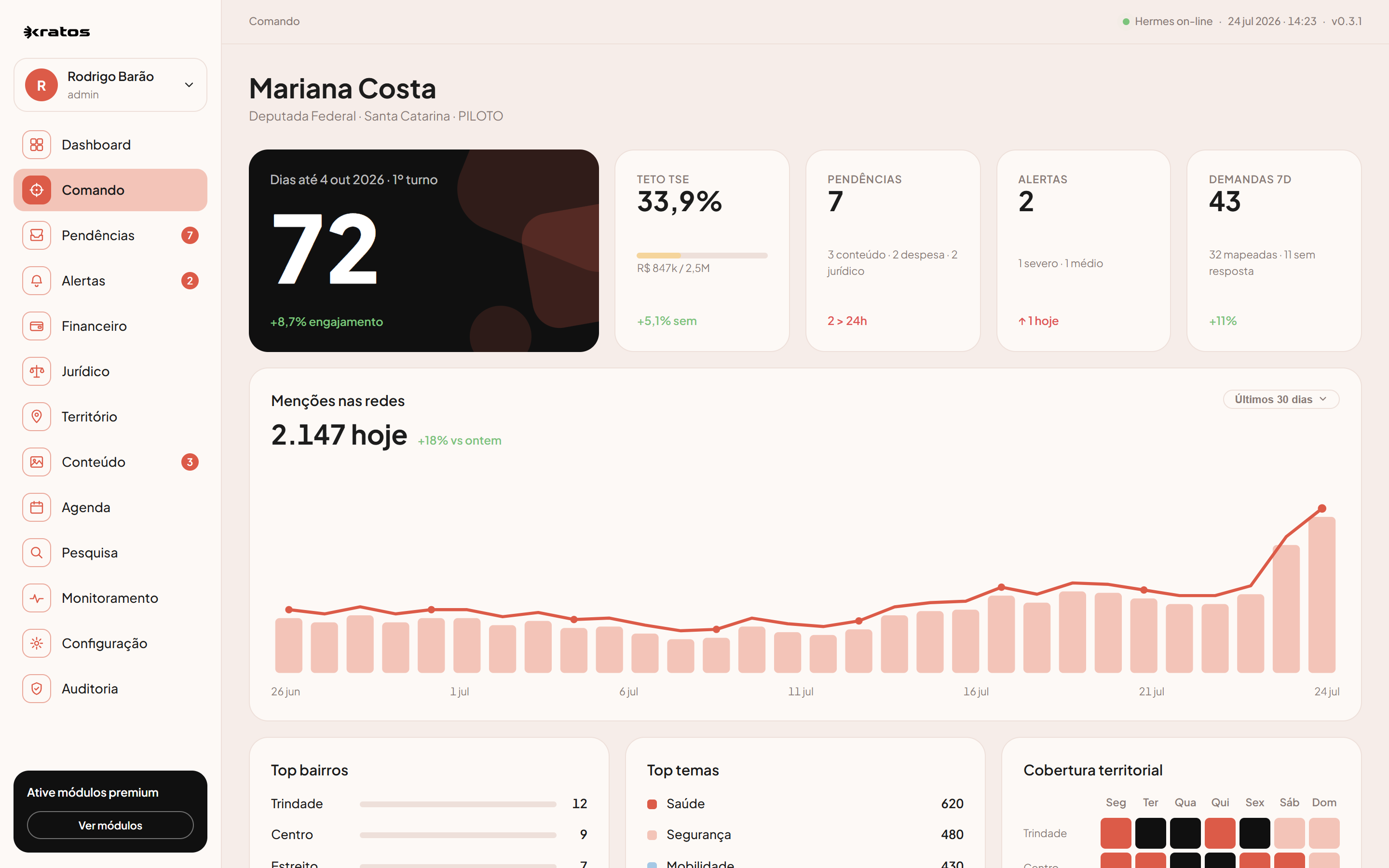
Task: Select the Alertas menu item
Action: (x=110, y=281)
